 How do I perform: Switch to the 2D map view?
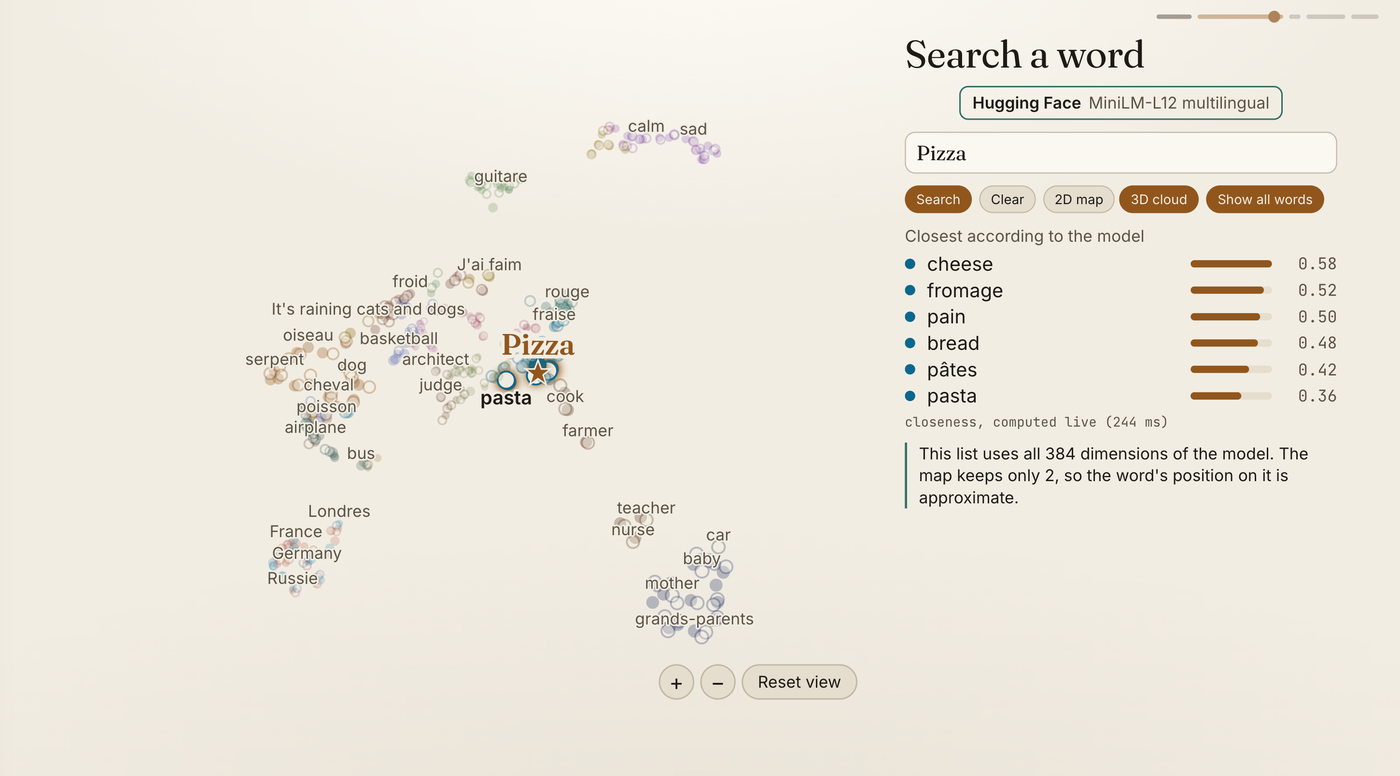(x=1079, y=199)
